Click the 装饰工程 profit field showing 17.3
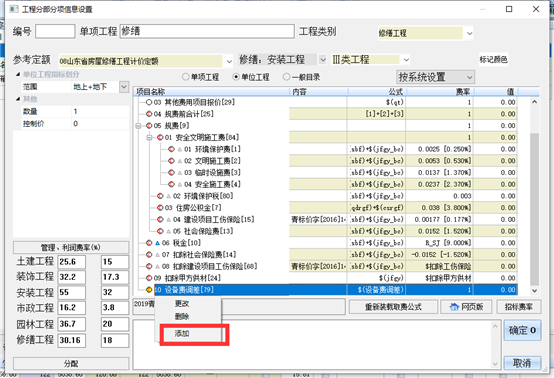Viewport: 554px width, 378px height. click(115, 277)
